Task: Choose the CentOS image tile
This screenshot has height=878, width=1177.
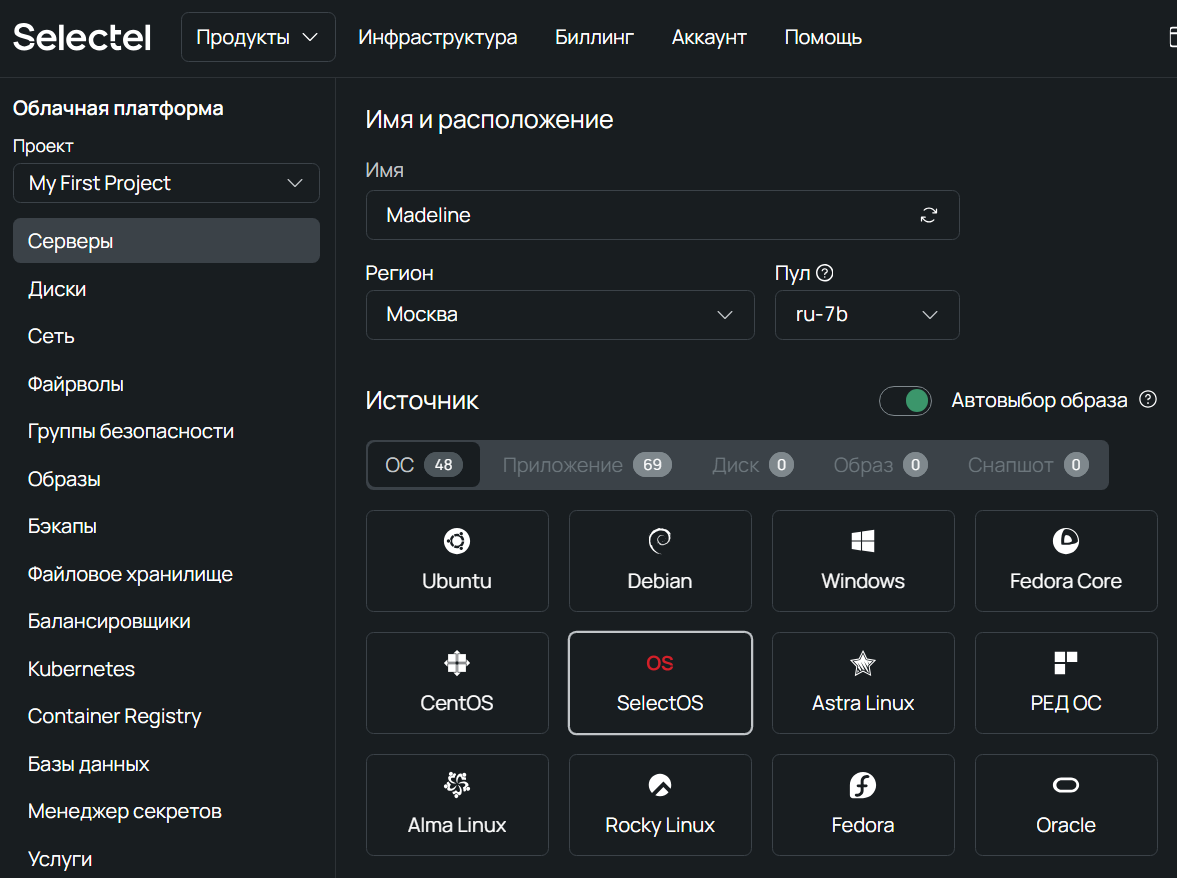Action: [457, 683]
